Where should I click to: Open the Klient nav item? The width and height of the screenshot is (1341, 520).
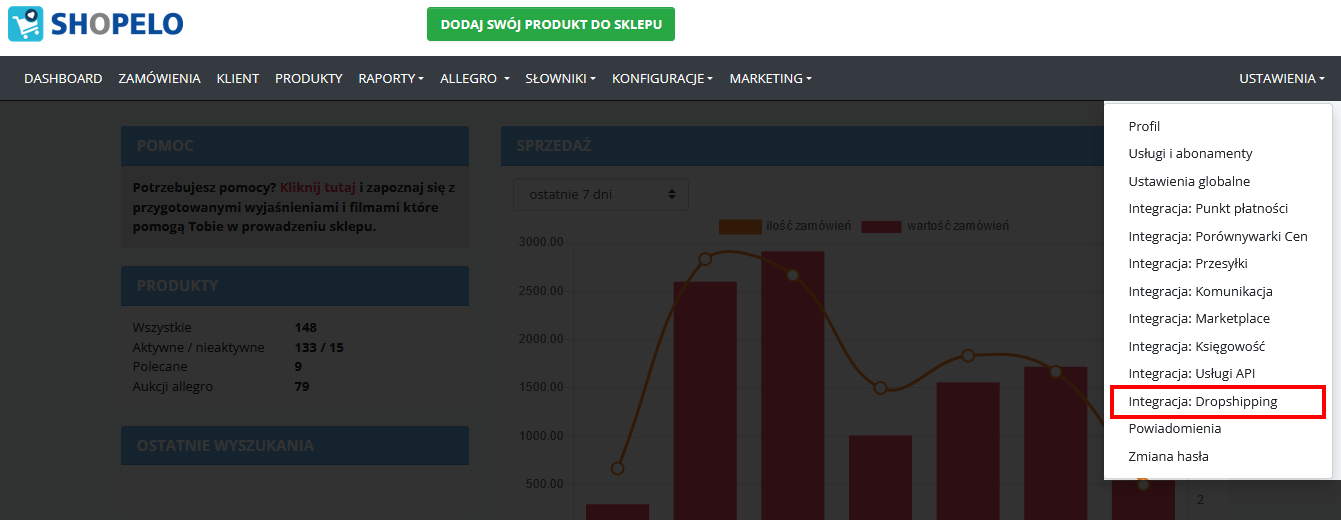pyautogui.click(x=238, y=78)
